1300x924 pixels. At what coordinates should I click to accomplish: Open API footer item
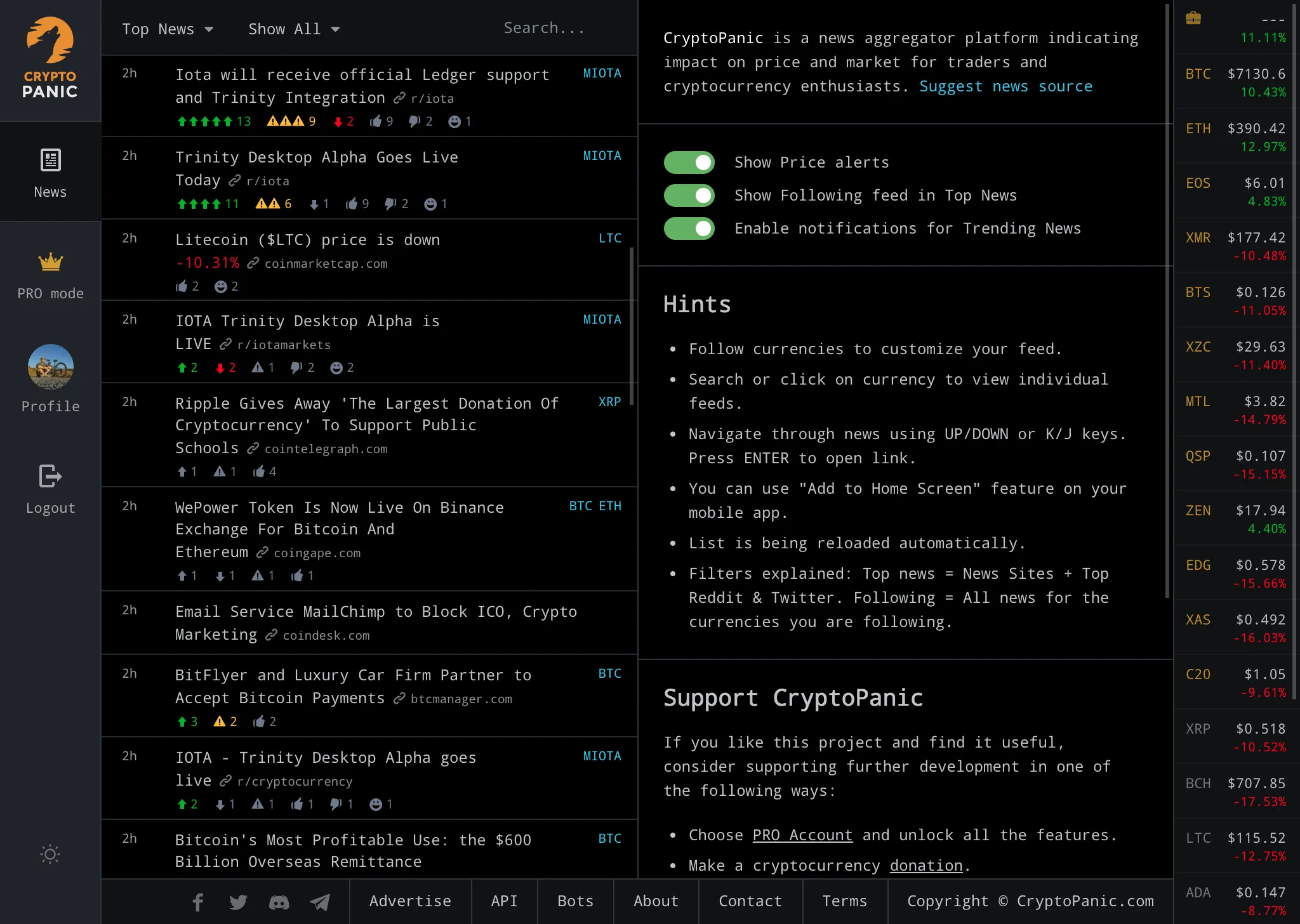(504, 901)
